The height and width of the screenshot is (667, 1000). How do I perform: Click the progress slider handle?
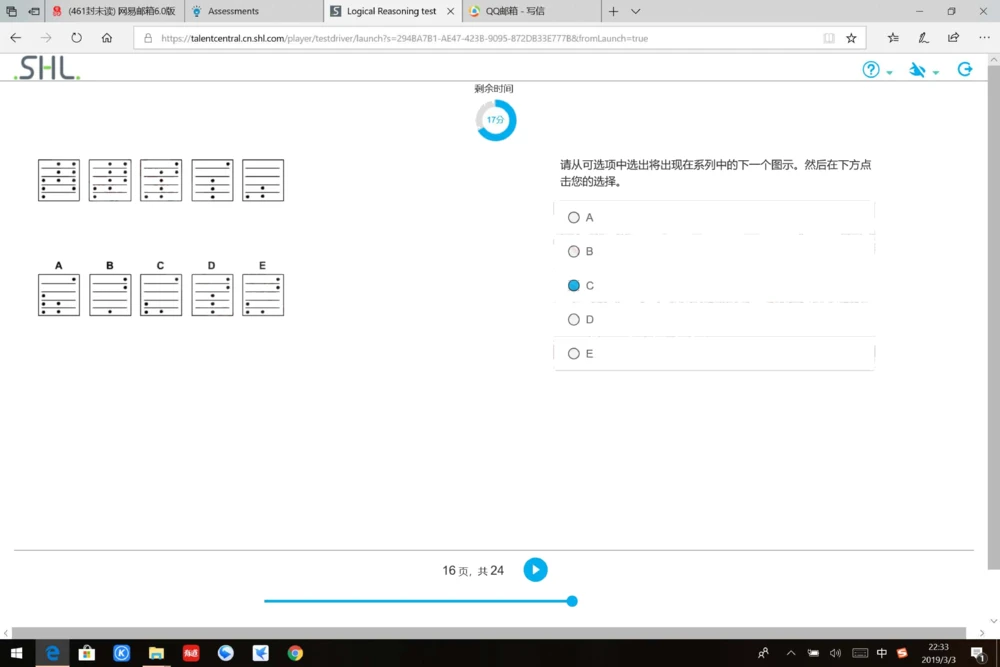(x=571, y=601)
